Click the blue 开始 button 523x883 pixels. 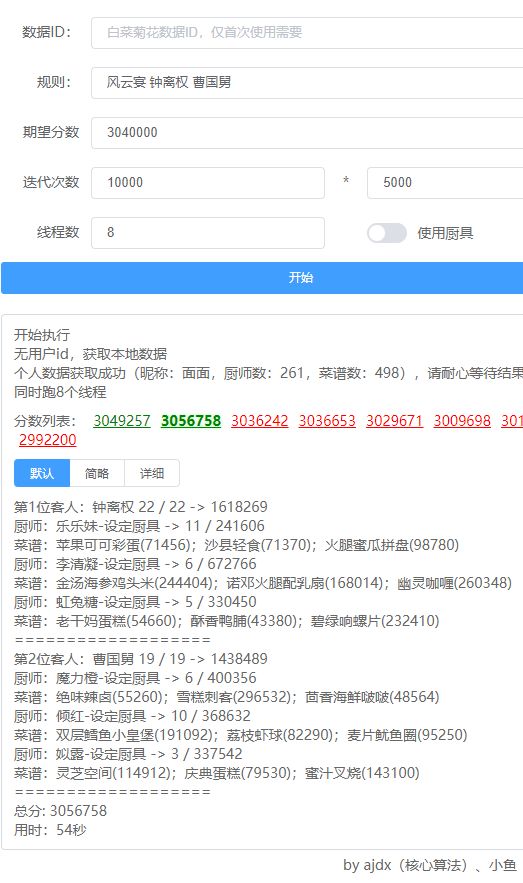click(262, 278)
